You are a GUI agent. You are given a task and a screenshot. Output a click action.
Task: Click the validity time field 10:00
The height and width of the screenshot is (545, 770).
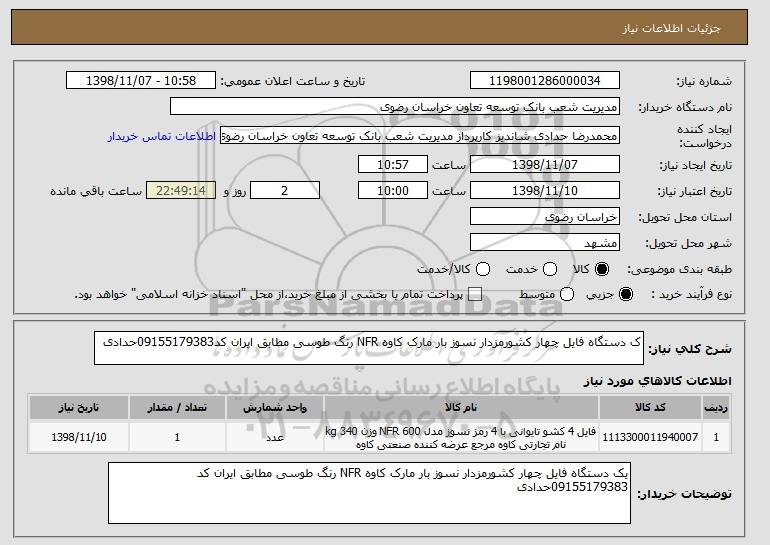pyautogui.click(x=393, y=191)
